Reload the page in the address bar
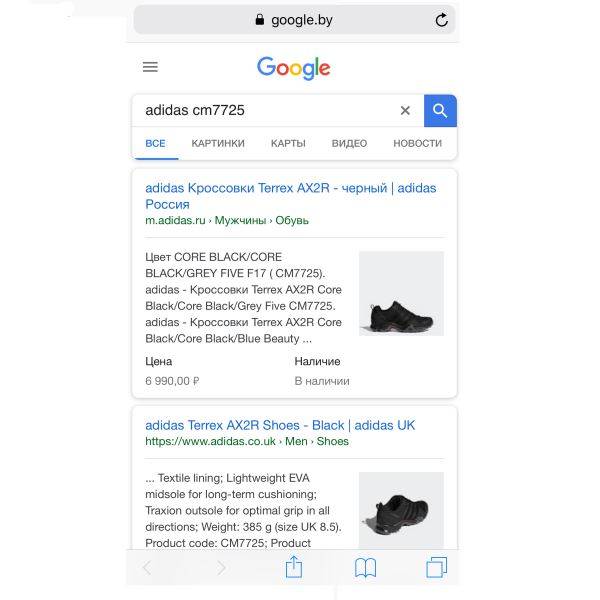The width and height of the screenshot is (600, 600). point(441,20)
